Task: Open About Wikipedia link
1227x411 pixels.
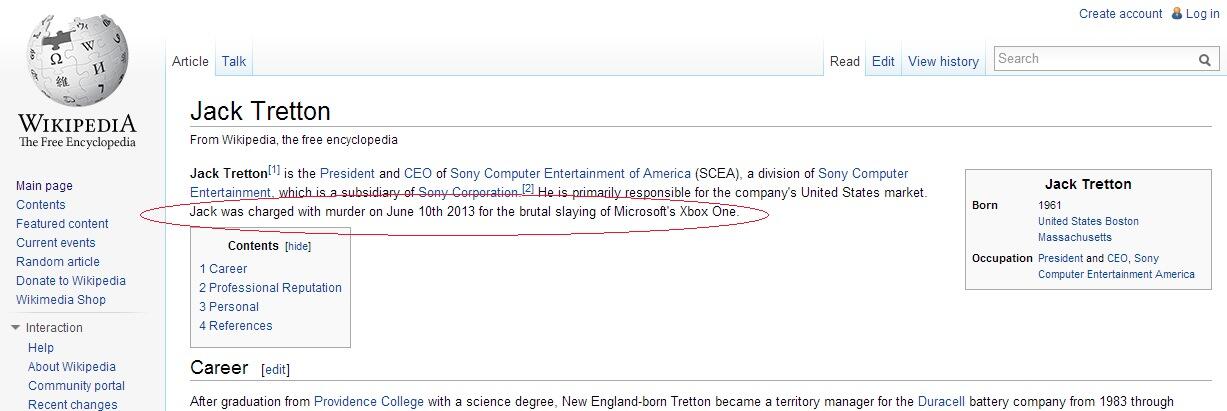Action: coord(72,367)
